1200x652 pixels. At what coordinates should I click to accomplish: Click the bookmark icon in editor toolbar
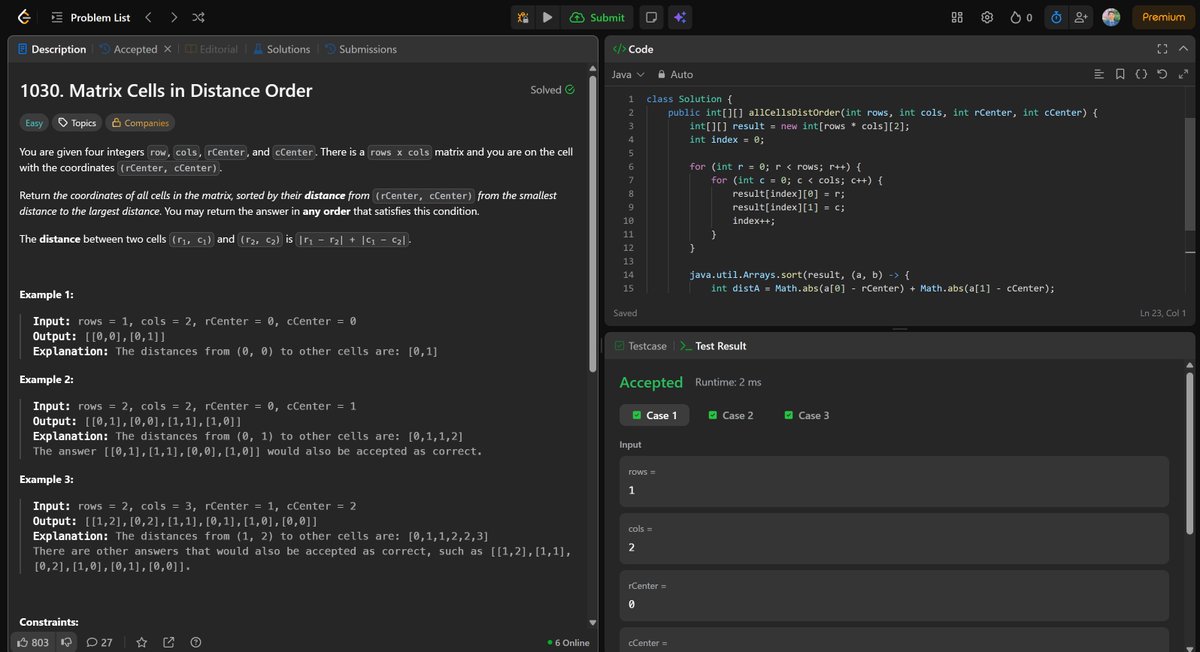1120,74
